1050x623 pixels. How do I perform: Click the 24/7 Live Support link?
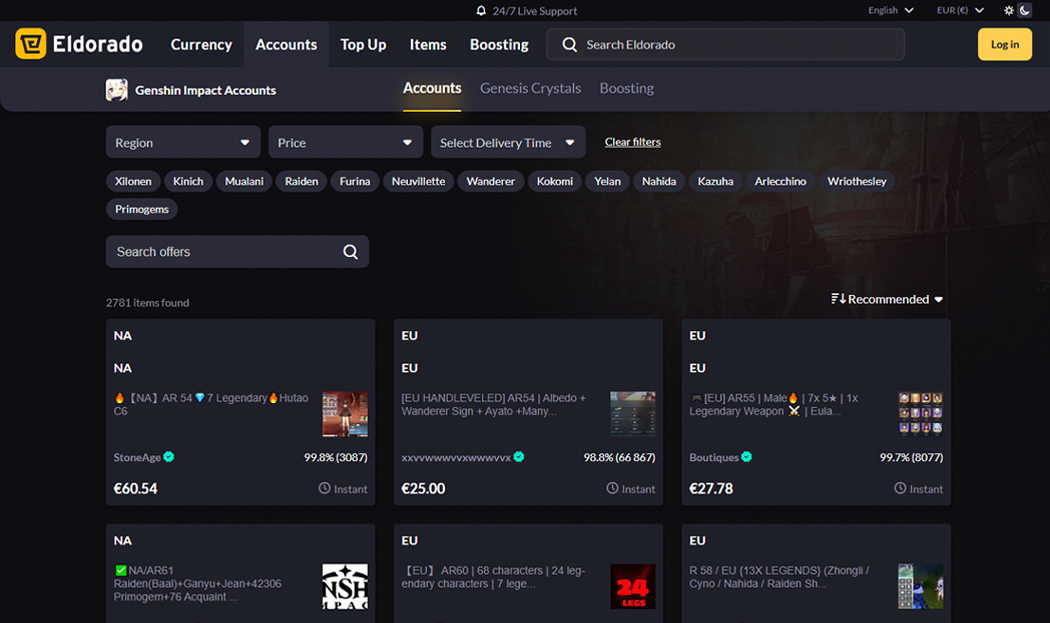coord(534,11)
